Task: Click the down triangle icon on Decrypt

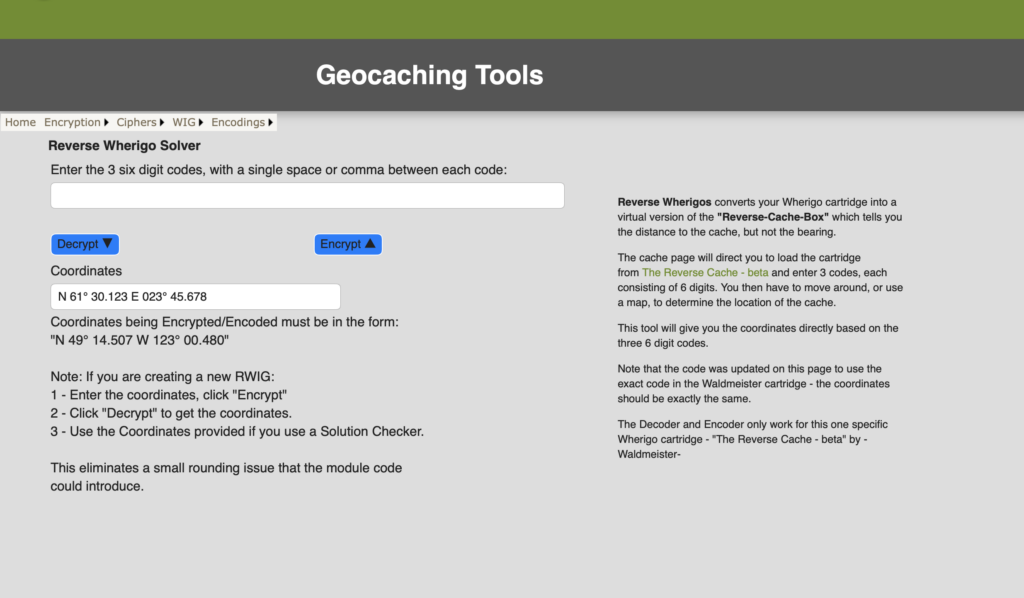Action: tap(108, 243)
